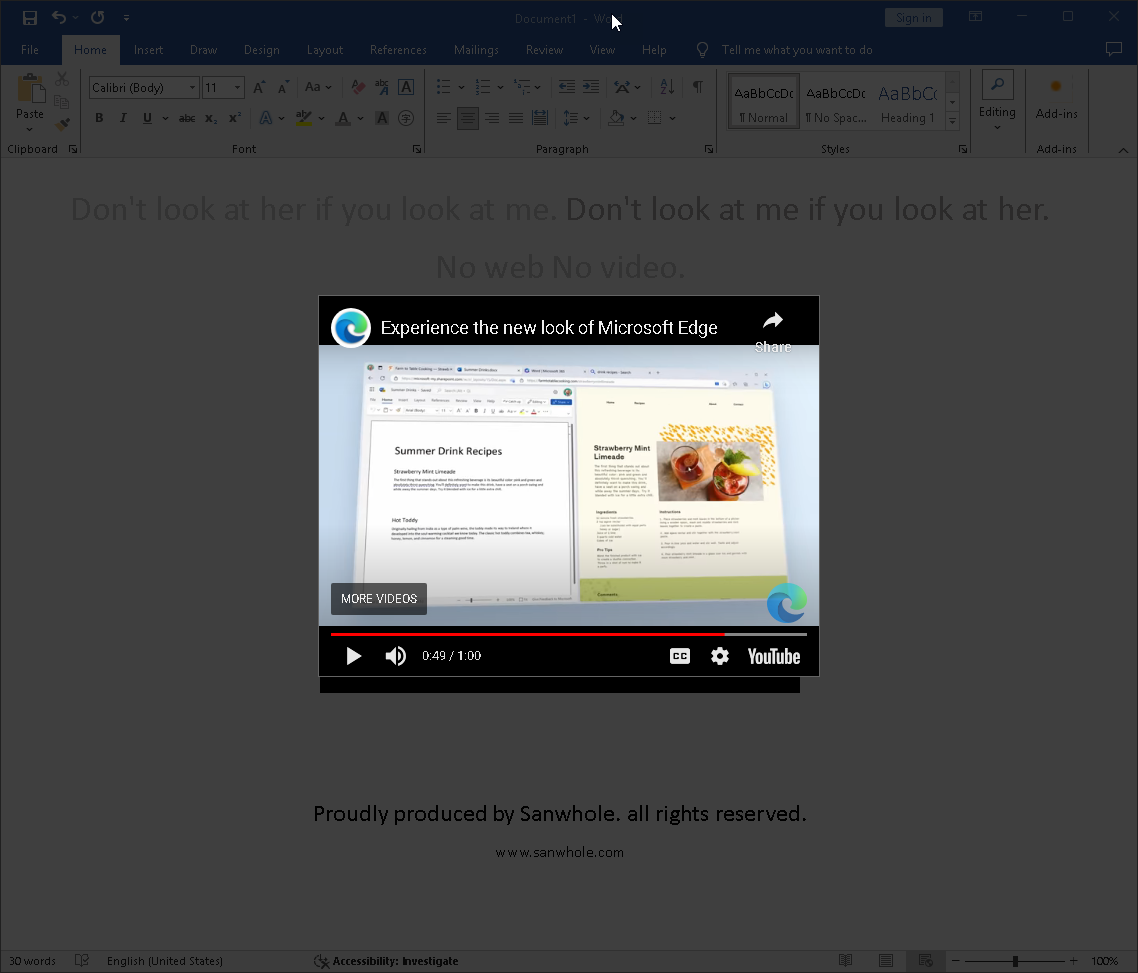
Task: Click the Numbering list icon
Action: pos(483,87)
